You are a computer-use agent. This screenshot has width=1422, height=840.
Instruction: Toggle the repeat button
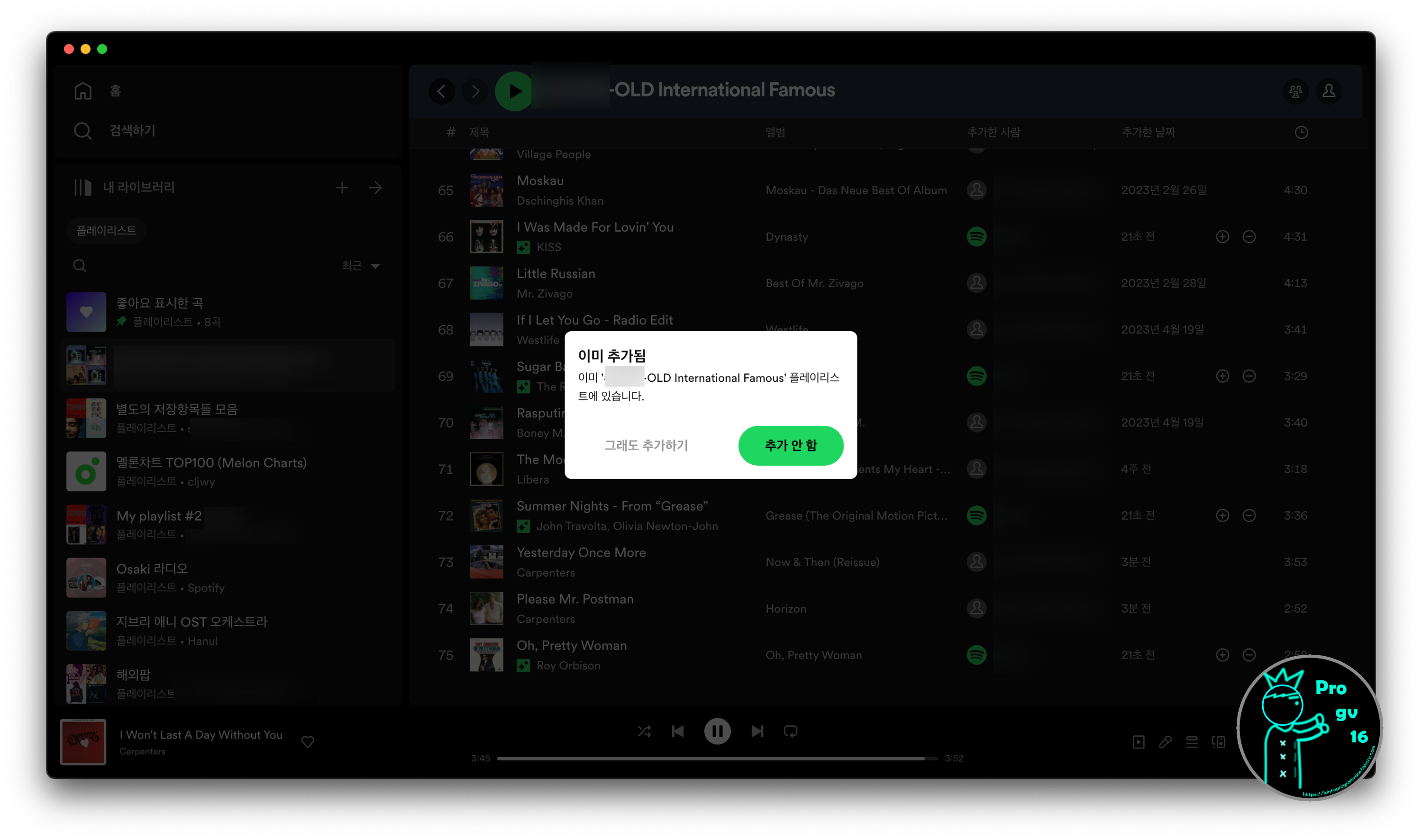pyautogui.click(x=791, y=732)
